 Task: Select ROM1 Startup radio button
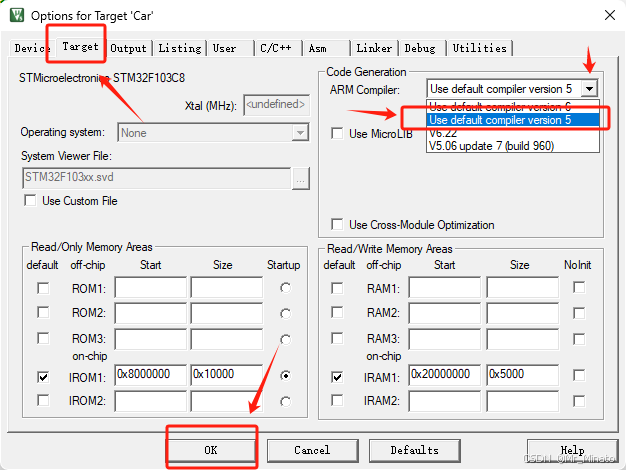click(x=285, y=288)
